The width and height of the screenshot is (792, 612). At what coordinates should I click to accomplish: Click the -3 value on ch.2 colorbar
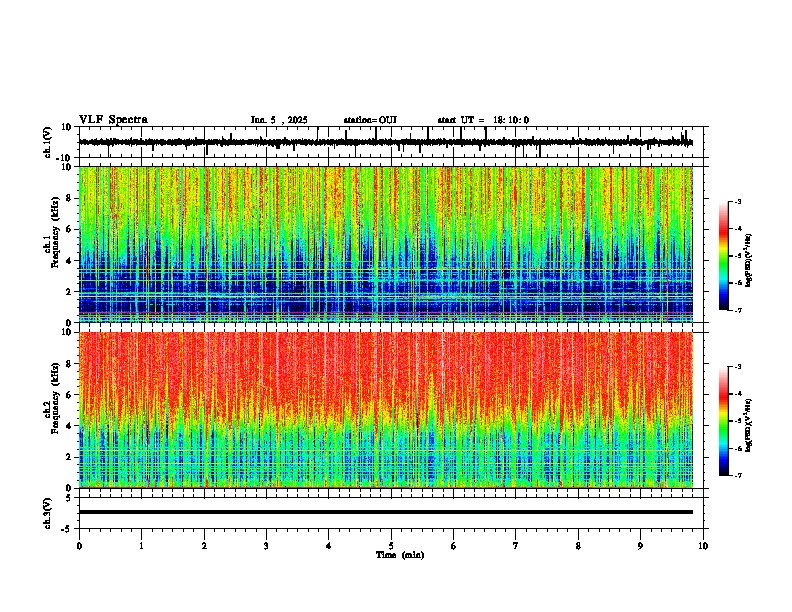coord(738,367)
